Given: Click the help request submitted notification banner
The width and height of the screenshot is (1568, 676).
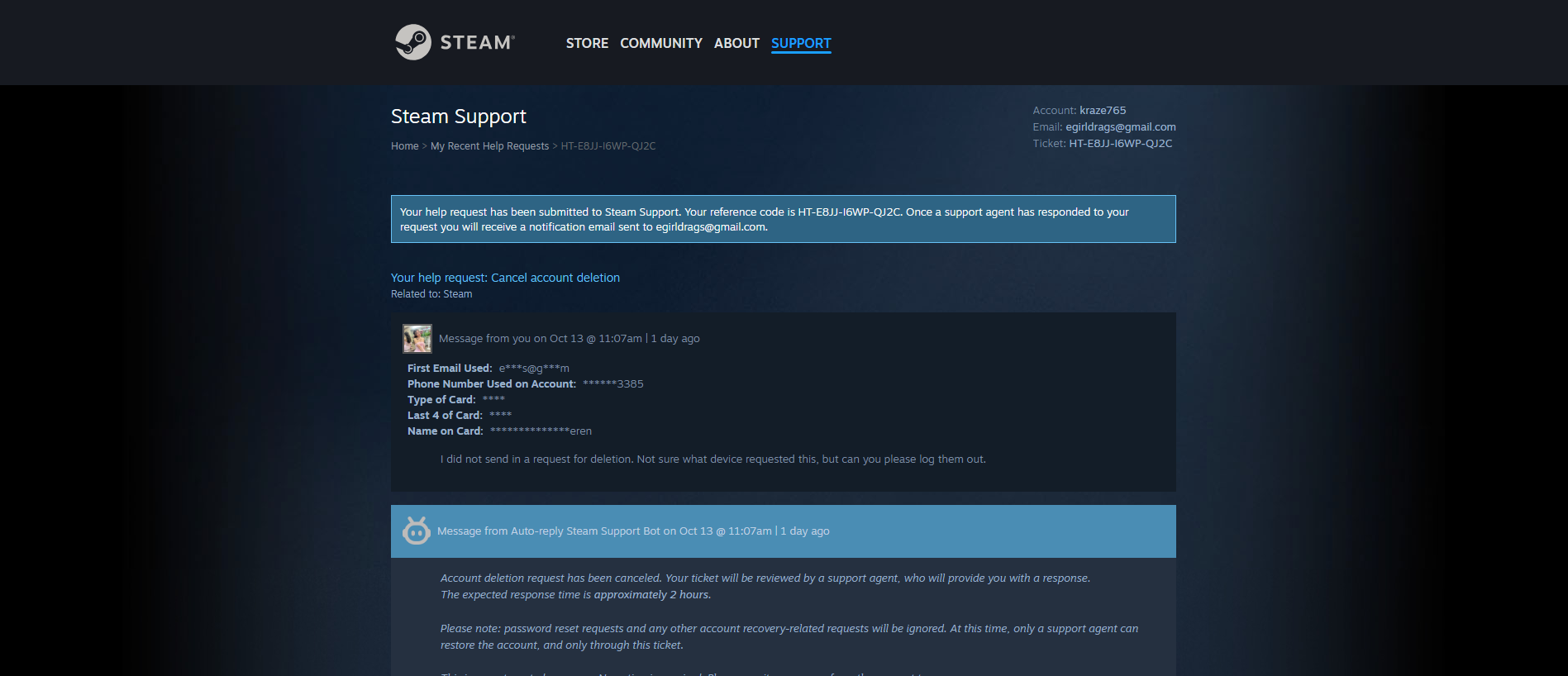Looking at the screenshot, I should (784, 219).
